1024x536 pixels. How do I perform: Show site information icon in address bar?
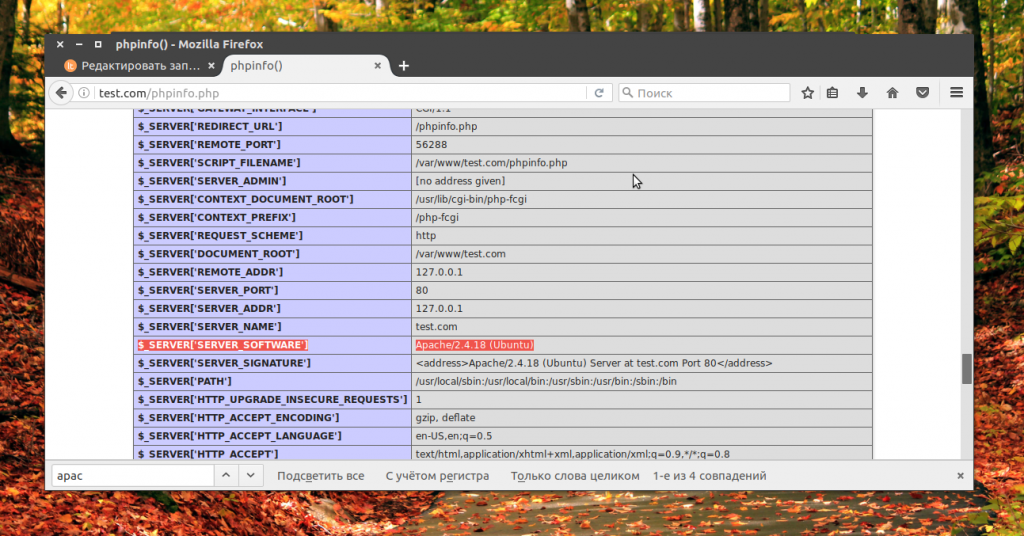coord(86,93)
